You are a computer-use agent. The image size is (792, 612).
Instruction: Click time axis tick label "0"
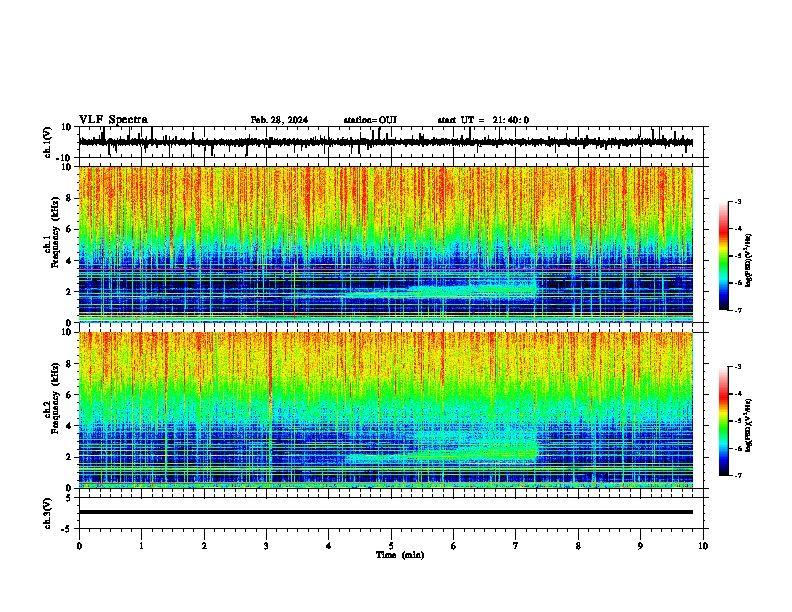(x=79, y=546)
